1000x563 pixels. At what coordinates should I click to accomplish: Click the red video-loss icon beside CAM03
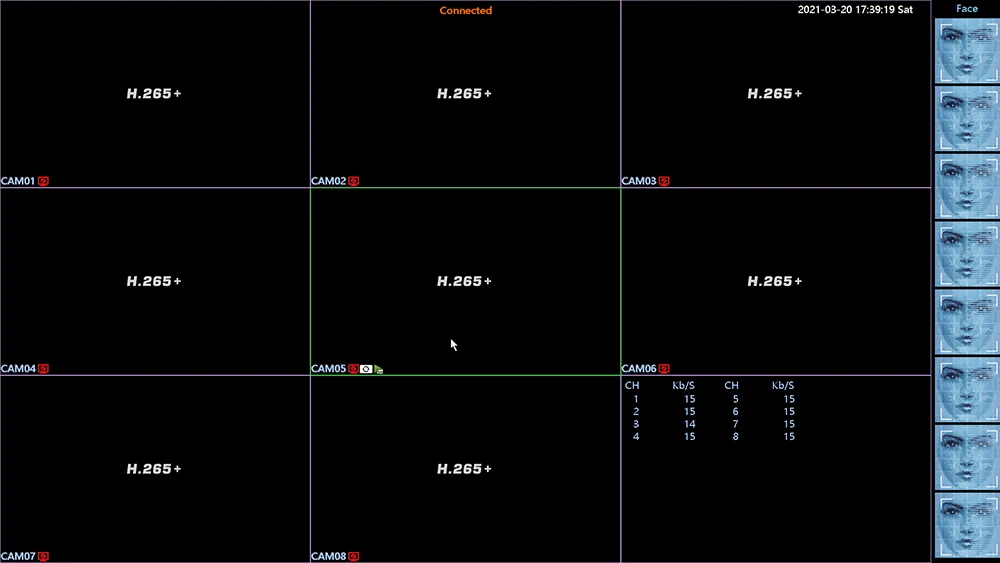pos(665,181)
